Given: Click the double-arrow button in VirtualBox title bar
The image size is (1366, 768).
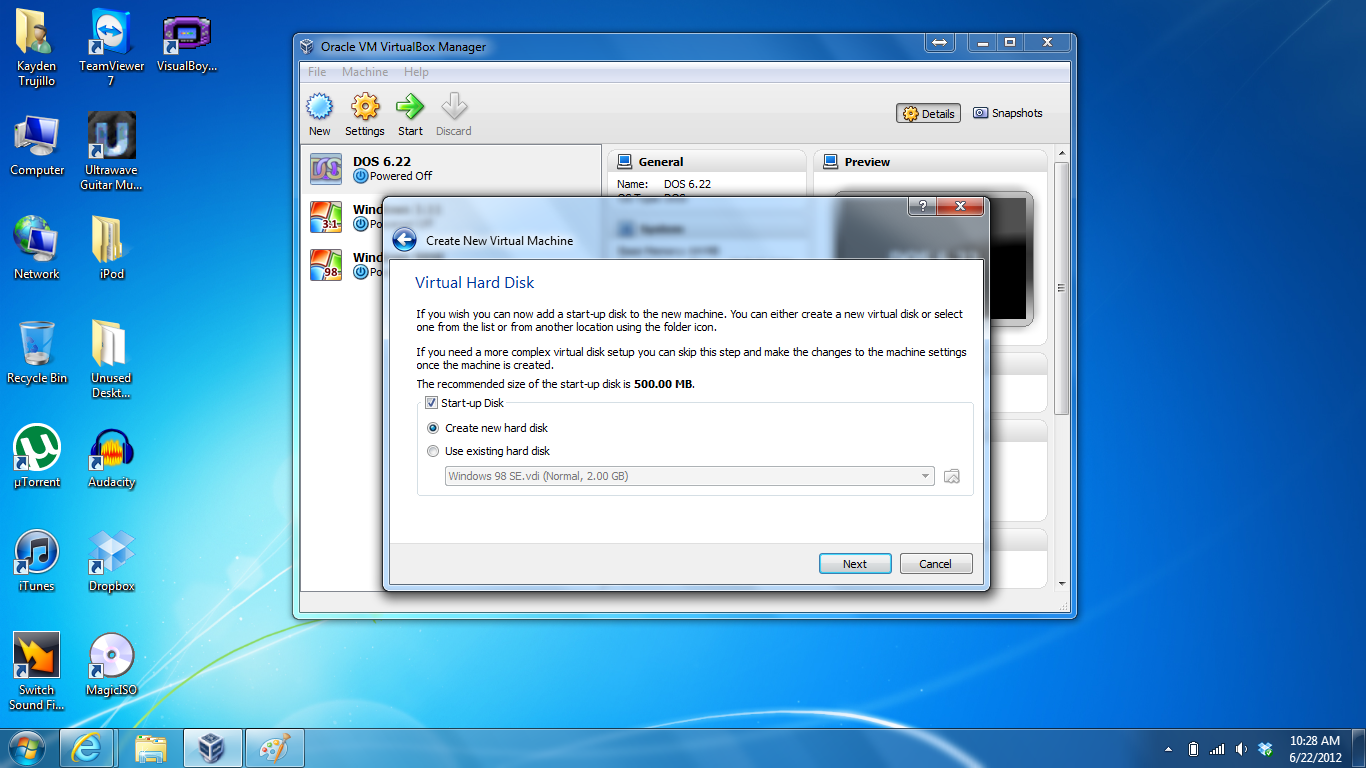Looking at the screenshot, I should tap(939, 43).
